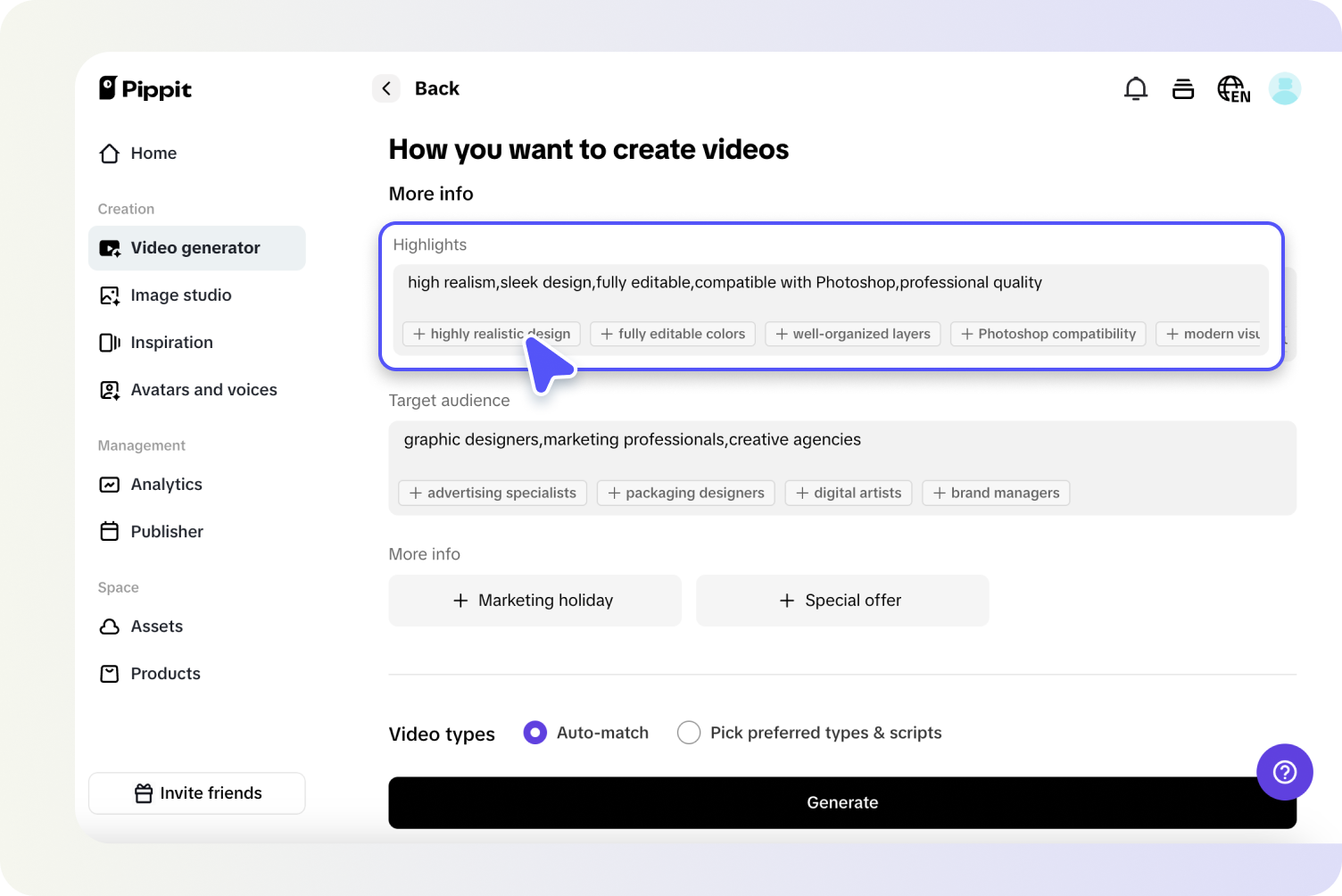Add the "Photoshop compatibility" highlight tag

pyautogui.click(x=1048, y=334)
